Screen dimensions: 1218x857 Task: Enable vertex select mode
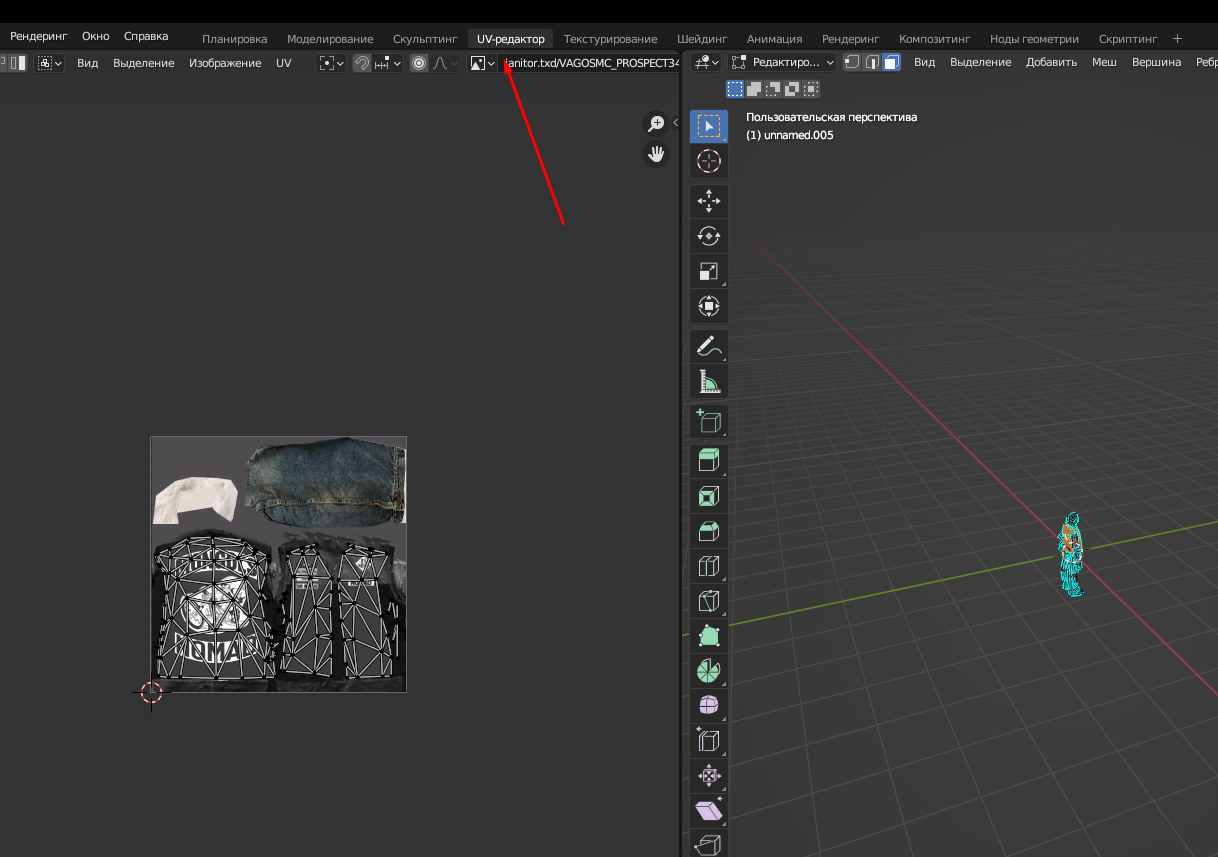click(852, 62)
